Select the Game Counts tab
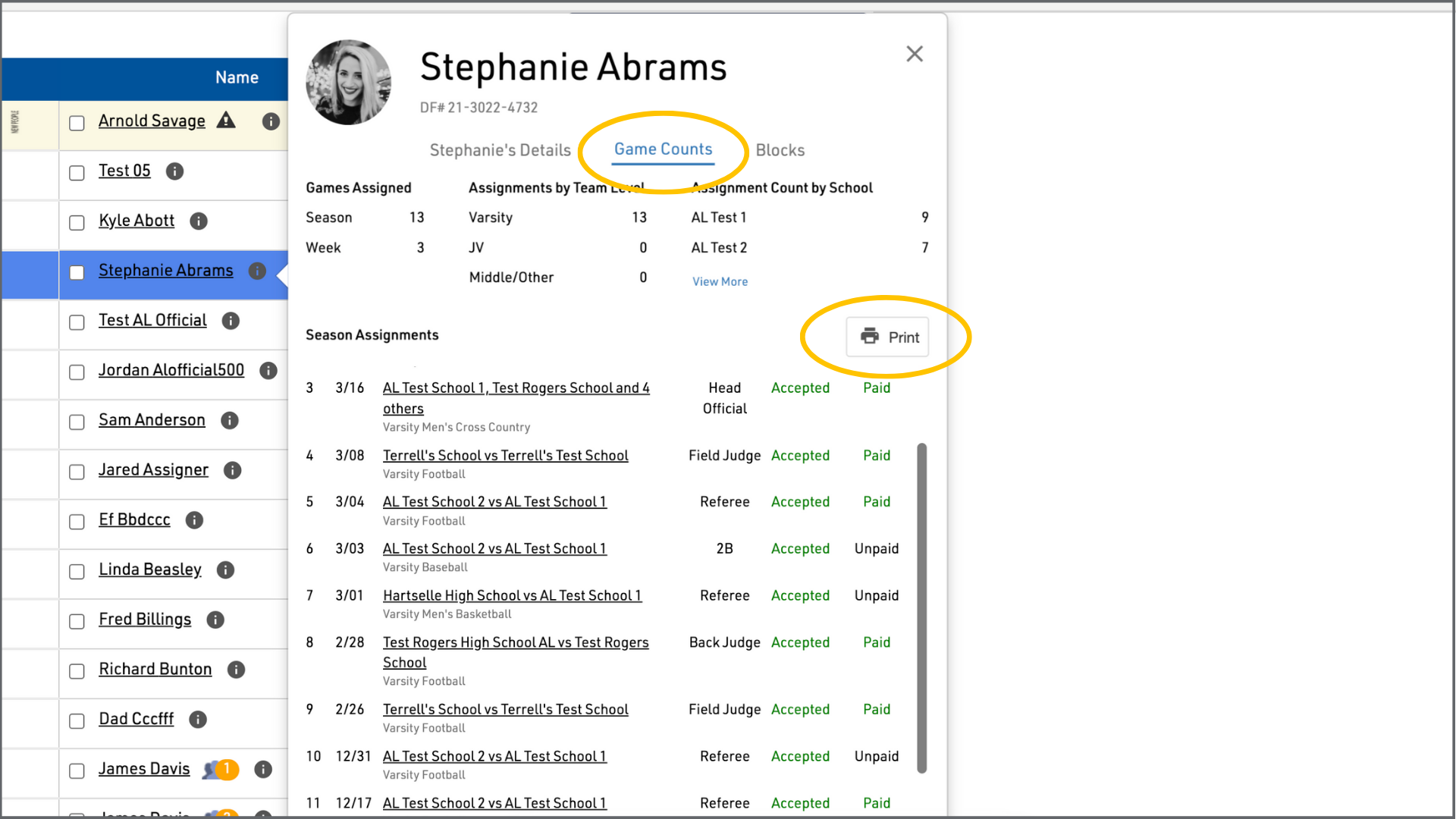 click(x=663, y=149)
